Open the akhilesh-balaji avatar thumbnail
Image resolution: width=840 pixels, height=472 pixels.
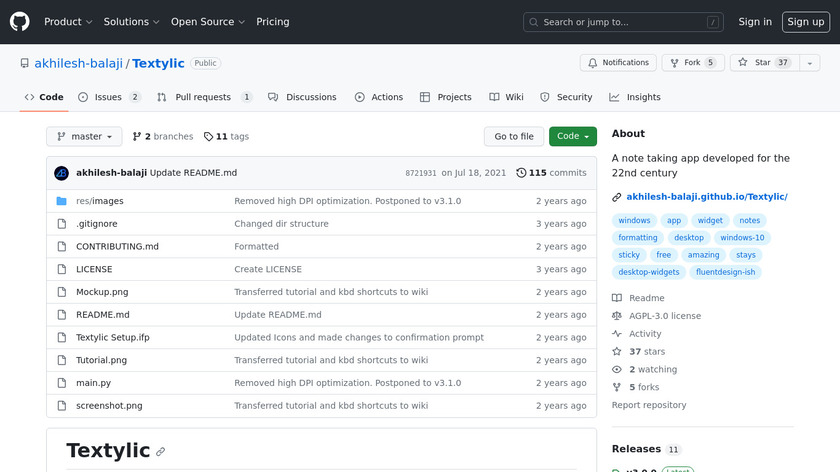(x=61, y=173)
